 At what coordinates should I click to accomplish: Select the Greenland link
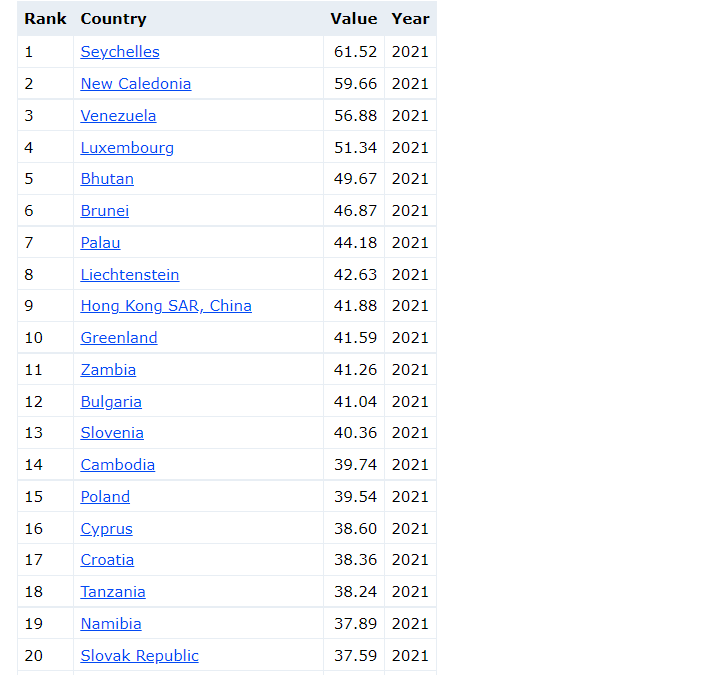[x=119, y=338]
